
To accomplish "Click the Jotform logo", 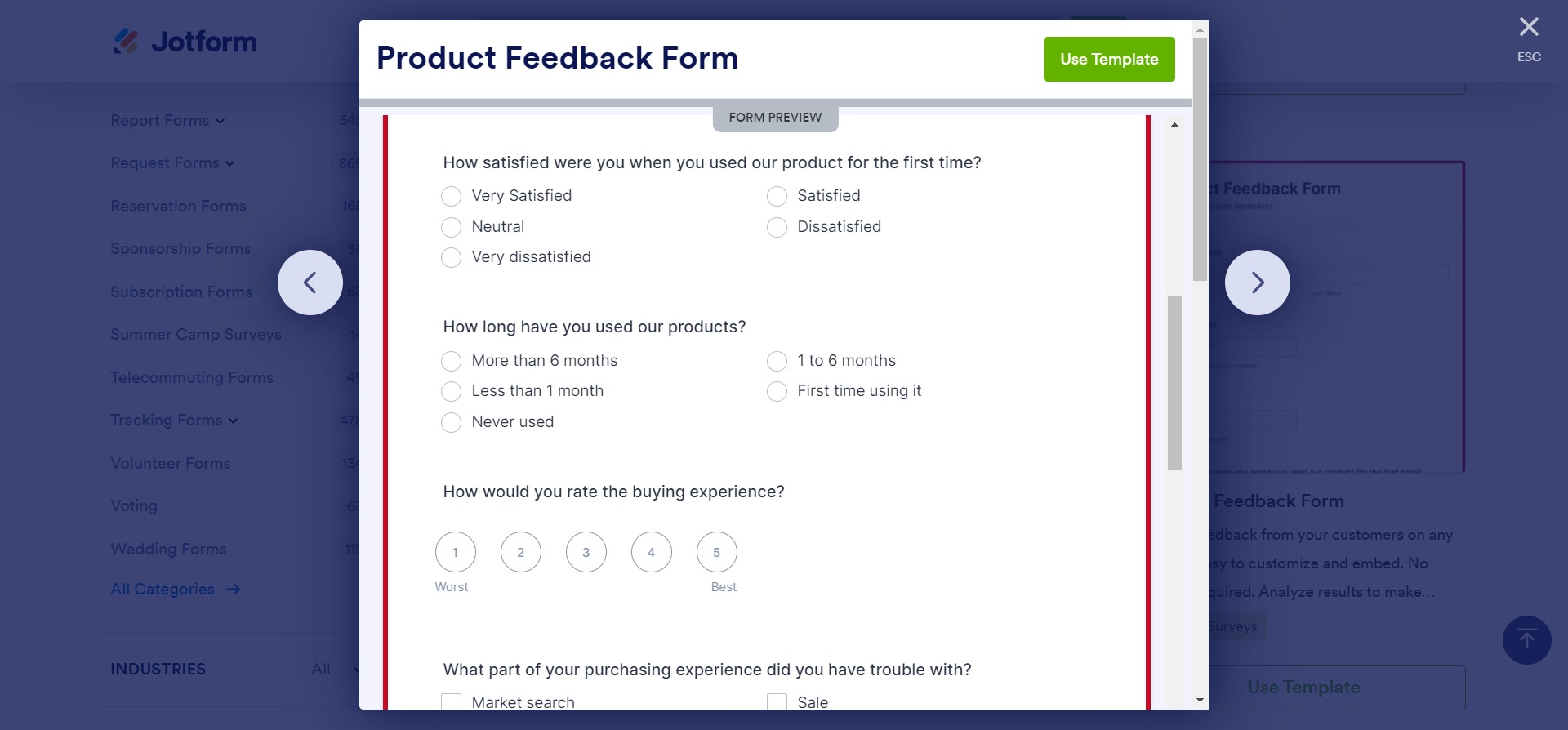I will click(x=184, y=41).
